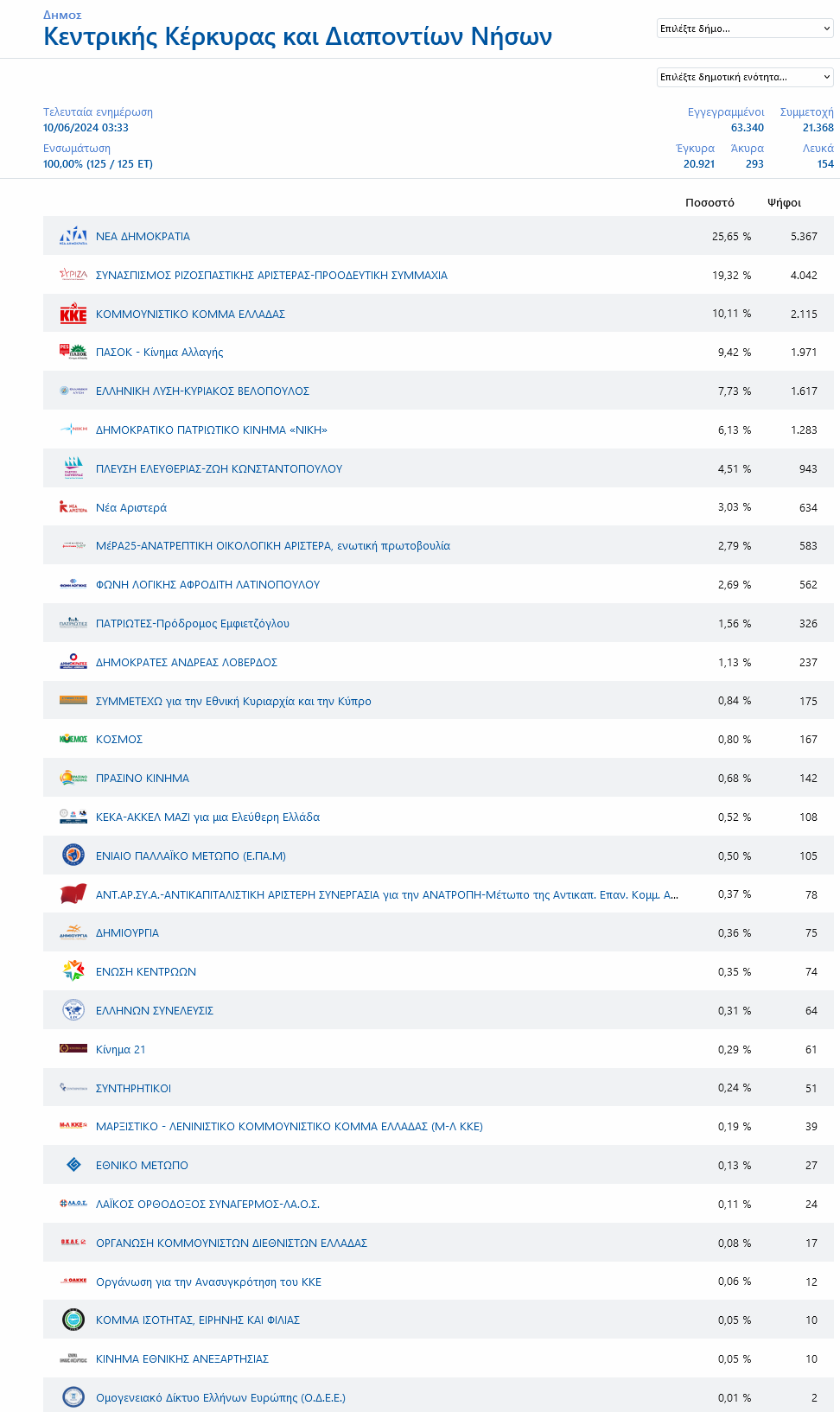Click the Κόμμα Ισότητας, Ειρήνης και Φιλίας logo
The image size is (840, 1412).
pyautogui.click(x=73, y=1320)
